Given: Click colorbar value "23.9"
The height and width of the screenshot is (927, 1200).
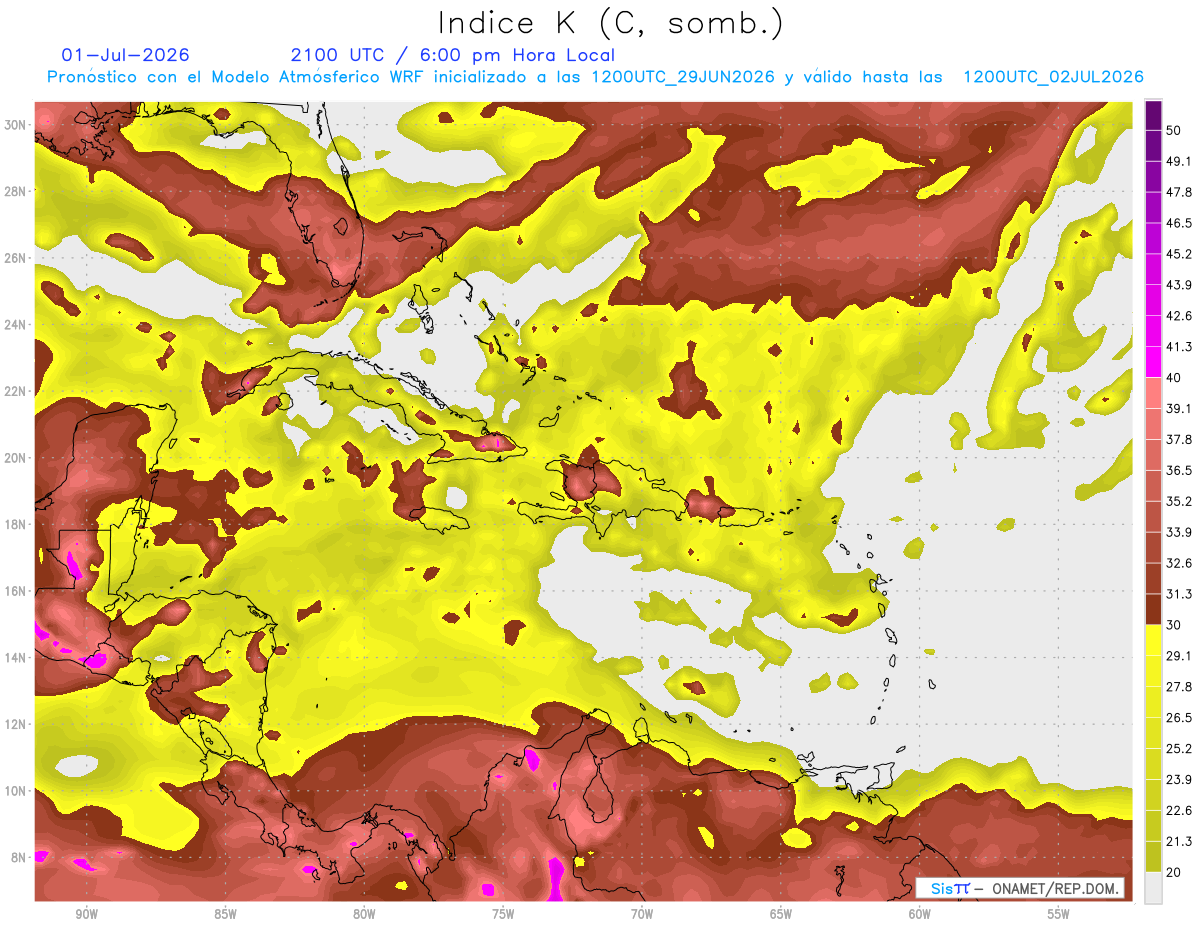Looking at the screenshot, I should [1179, 780].
